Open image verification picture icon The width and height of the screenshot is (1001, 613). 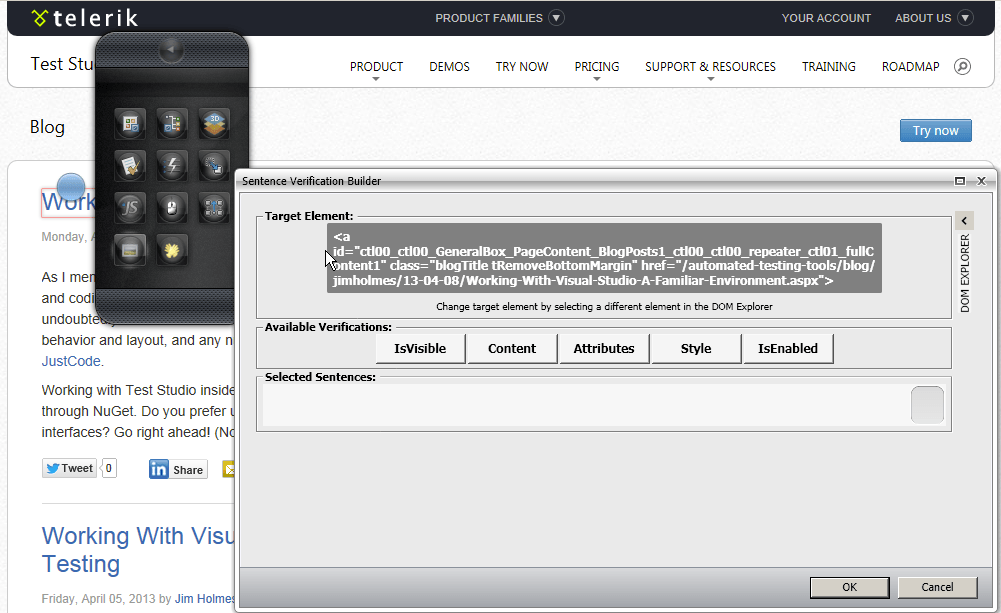pos(130,250)
